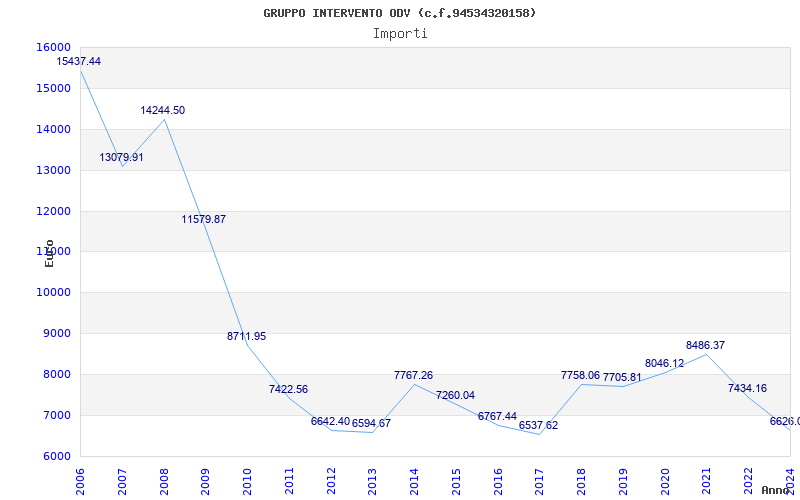Screen dimensions: 800x500
Task: Click the 2011 x-axis year label
Action: (x=289, y=481)
